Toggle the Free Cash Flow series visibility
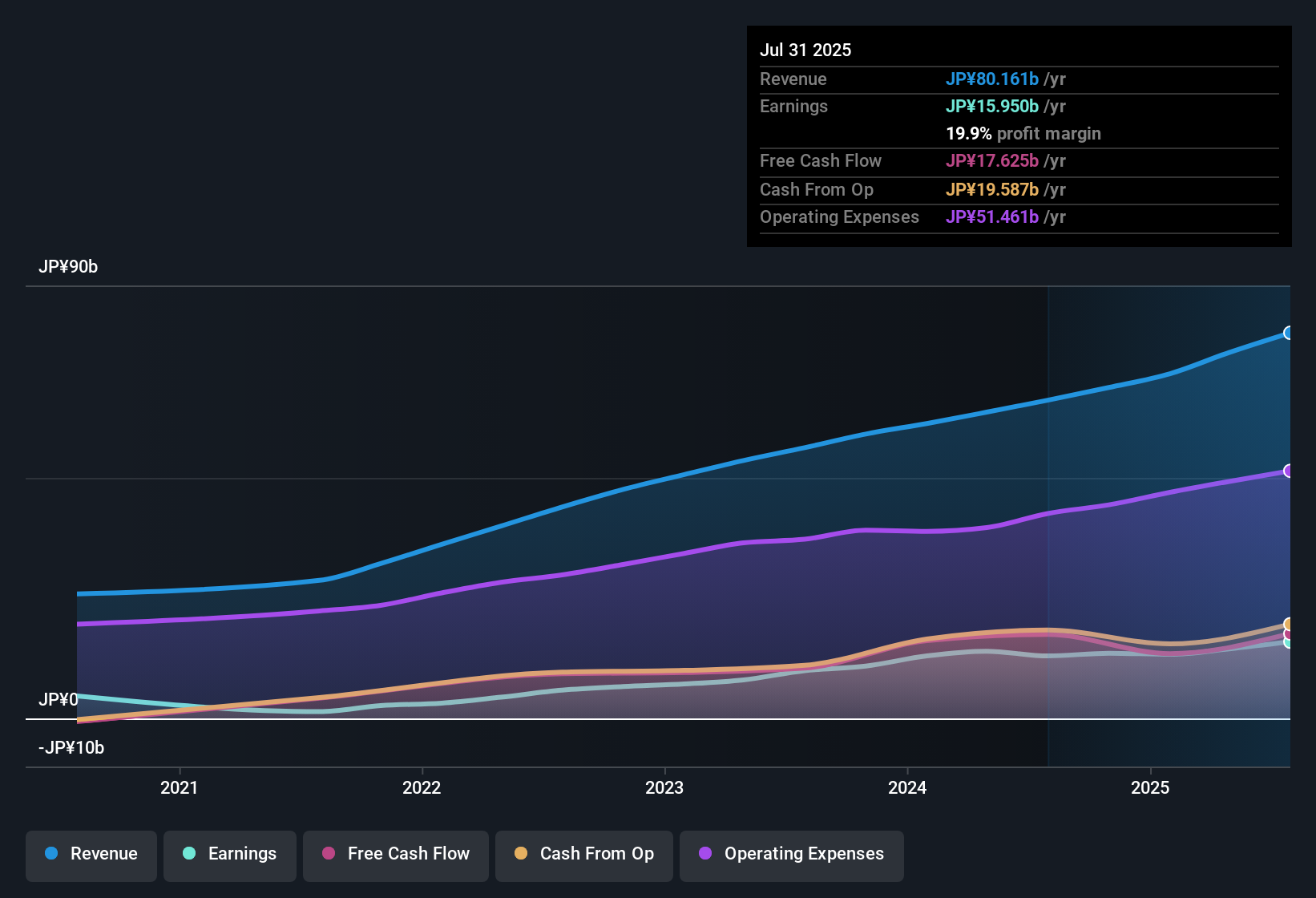This screenshot has height=898, width=1316. (395, 854)
